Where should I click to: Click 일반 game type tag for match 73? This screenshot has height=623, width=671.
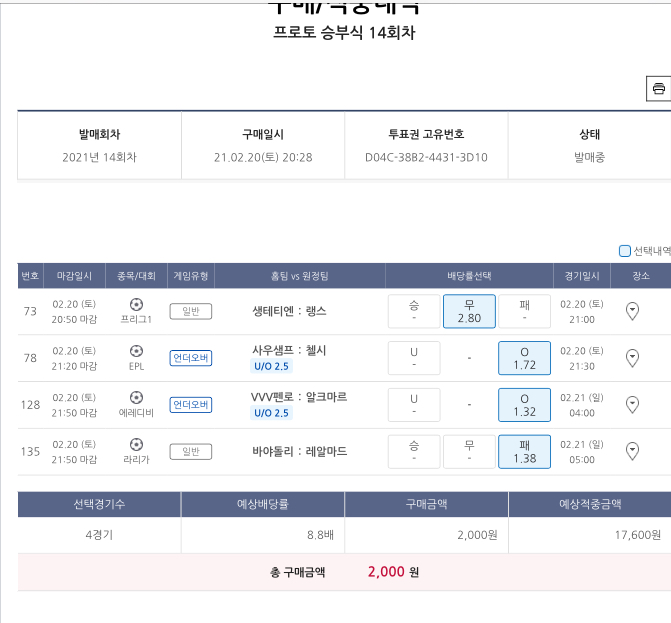190,311
